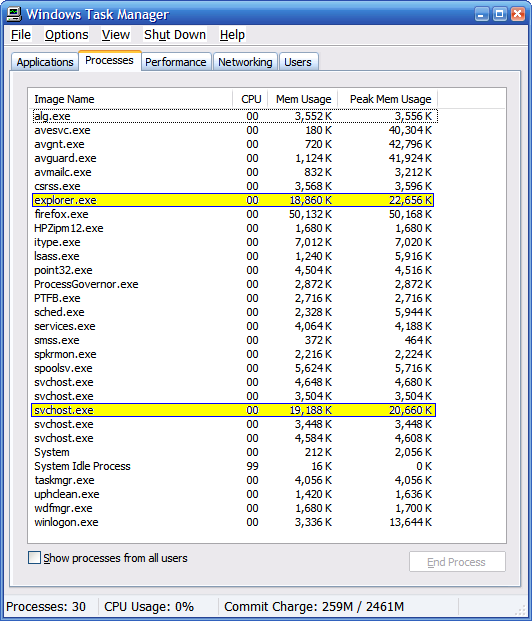This screenshot has width=532, height=621.
Task: Sort processes by CPU column
Action: [250, 99]
